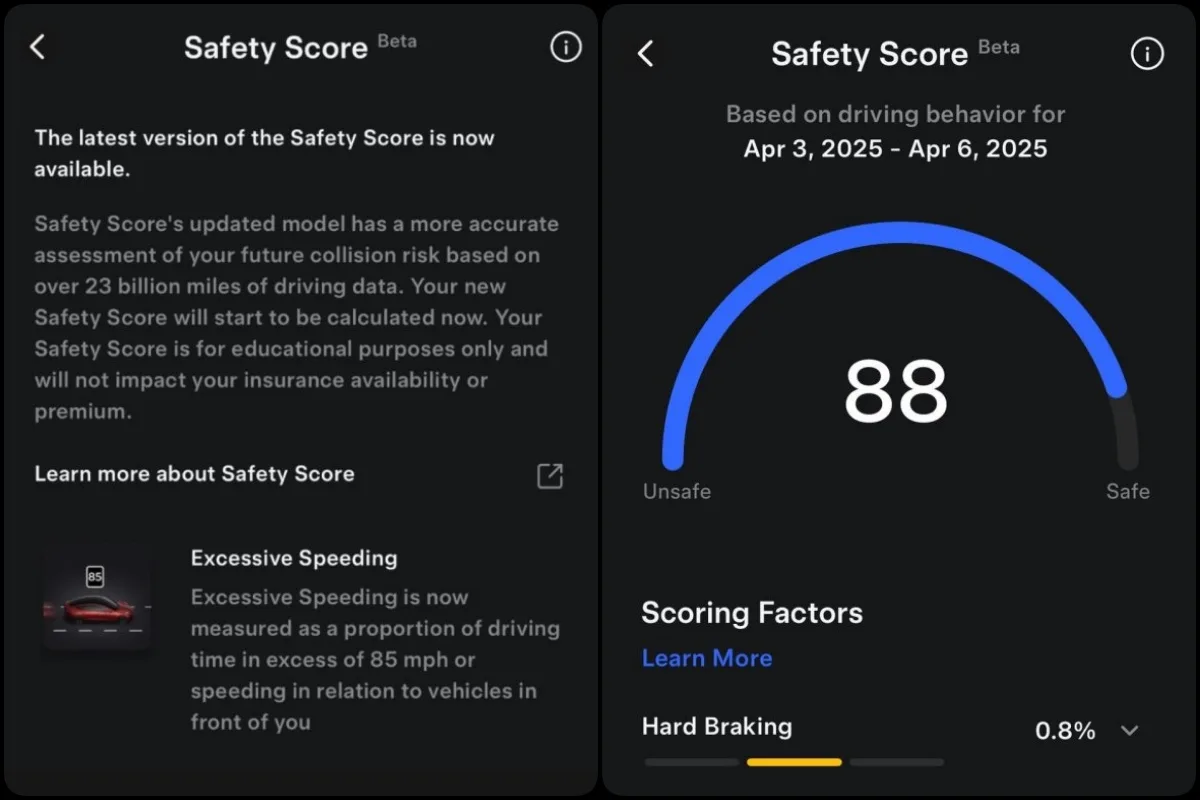Open the external link icon beside Learn more
This screenshot has width=1200, height=800.
(549, 477)
